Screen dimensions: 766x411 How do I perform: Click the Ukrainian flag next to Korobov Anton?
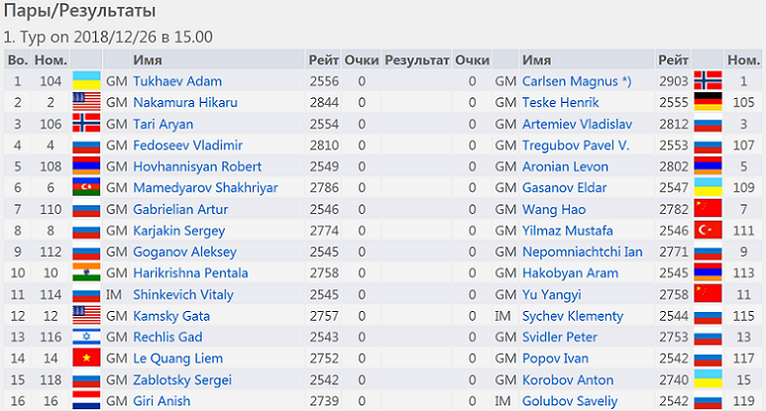tap(707, 379)
